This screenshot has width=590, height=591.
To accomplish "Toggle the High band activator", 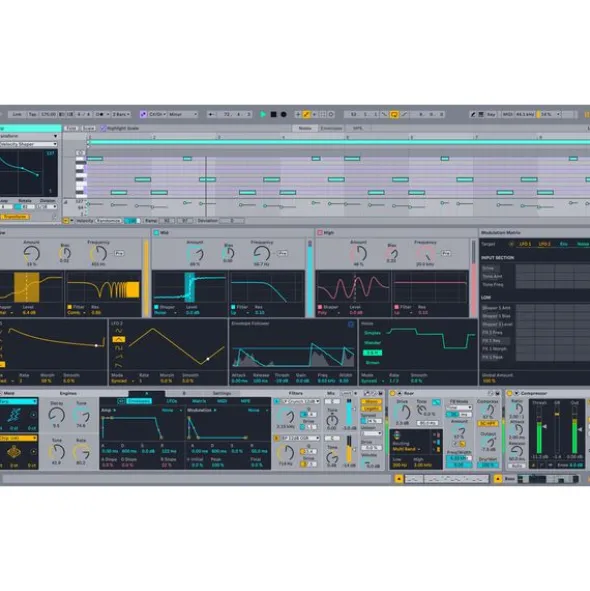I will (320, 233).
